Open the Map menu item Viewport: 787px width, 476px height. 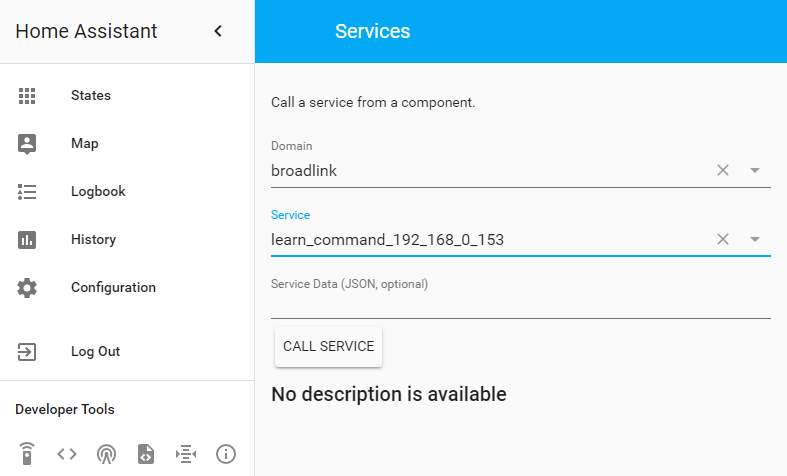[x=85, y=144]
